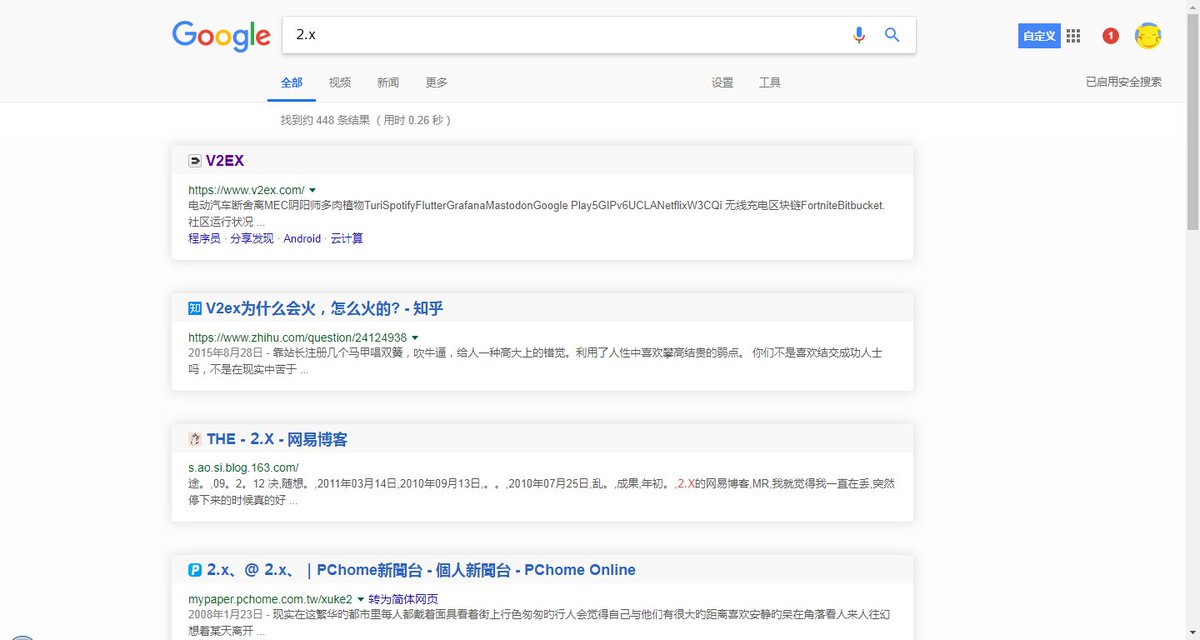Click 已启用安全搜索 link

1124,82
